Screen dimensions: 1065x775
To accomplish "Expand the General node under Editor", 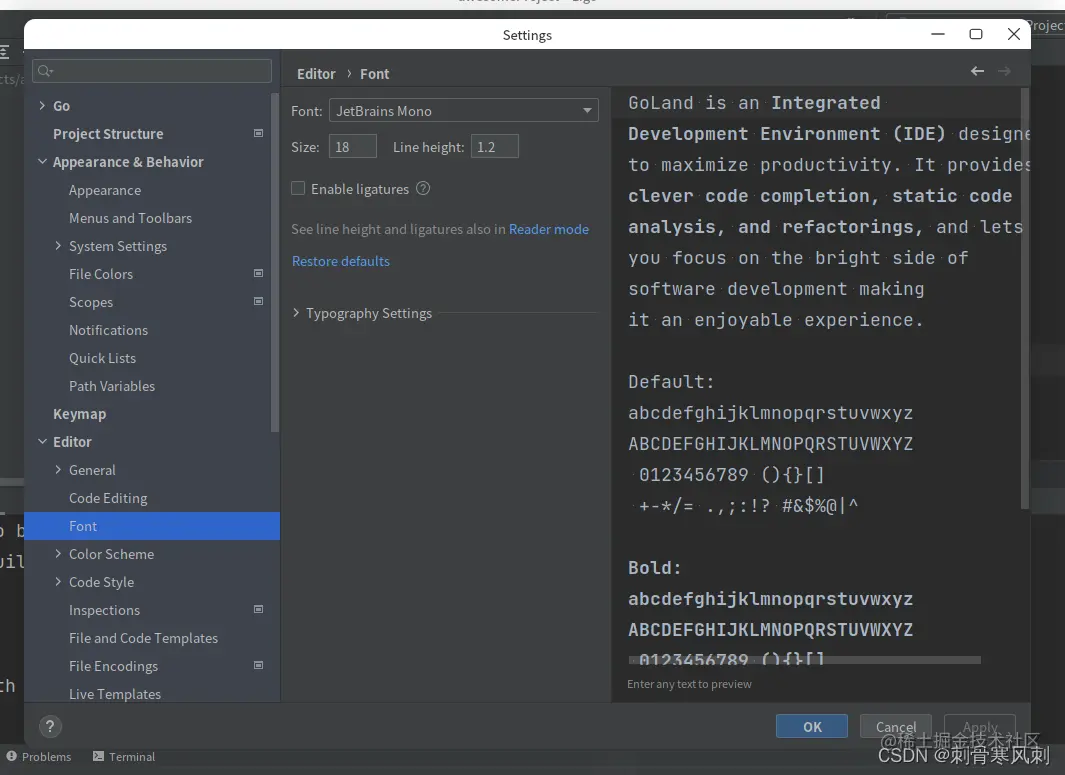I will 58,469.
